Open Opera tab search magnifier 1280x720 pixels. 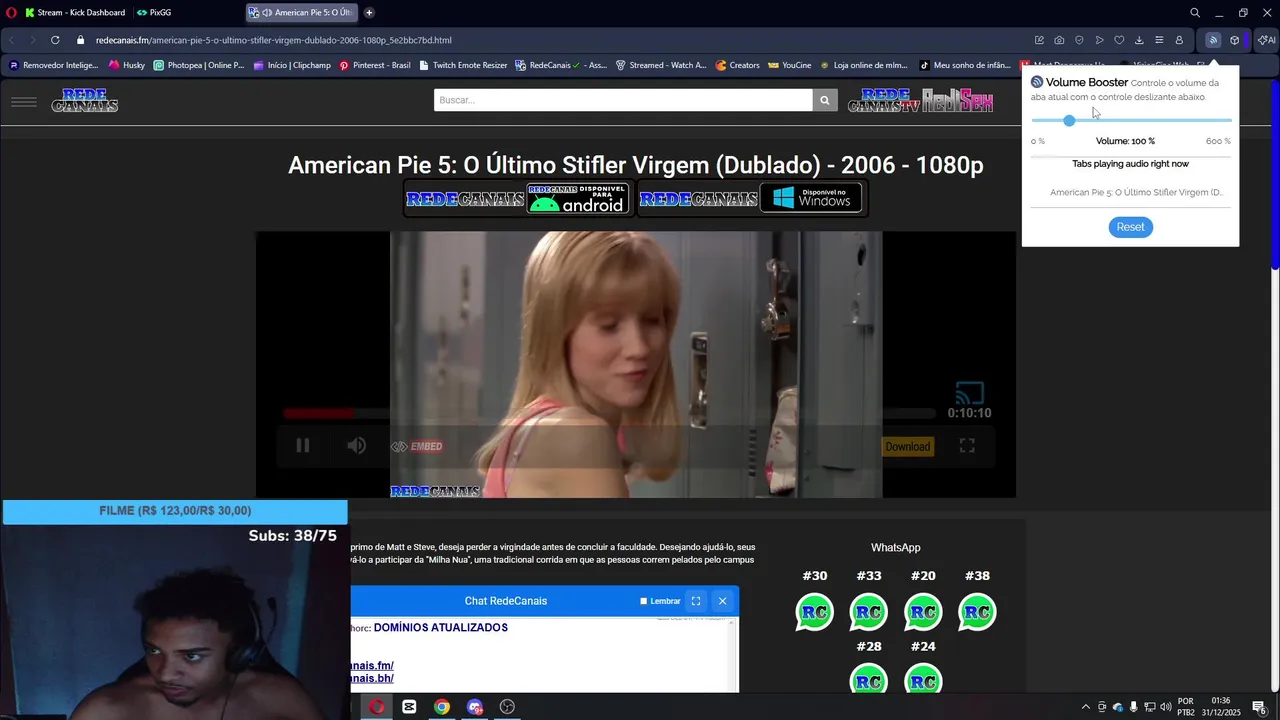(x=1195, y=12)
